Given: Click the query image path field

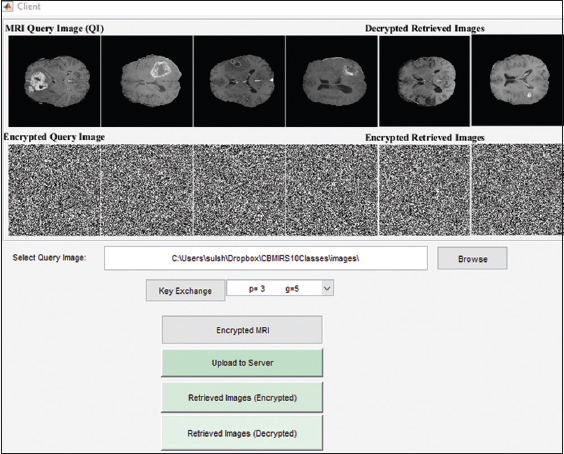Looking at the screenshot, I should (x=266, y=258).
